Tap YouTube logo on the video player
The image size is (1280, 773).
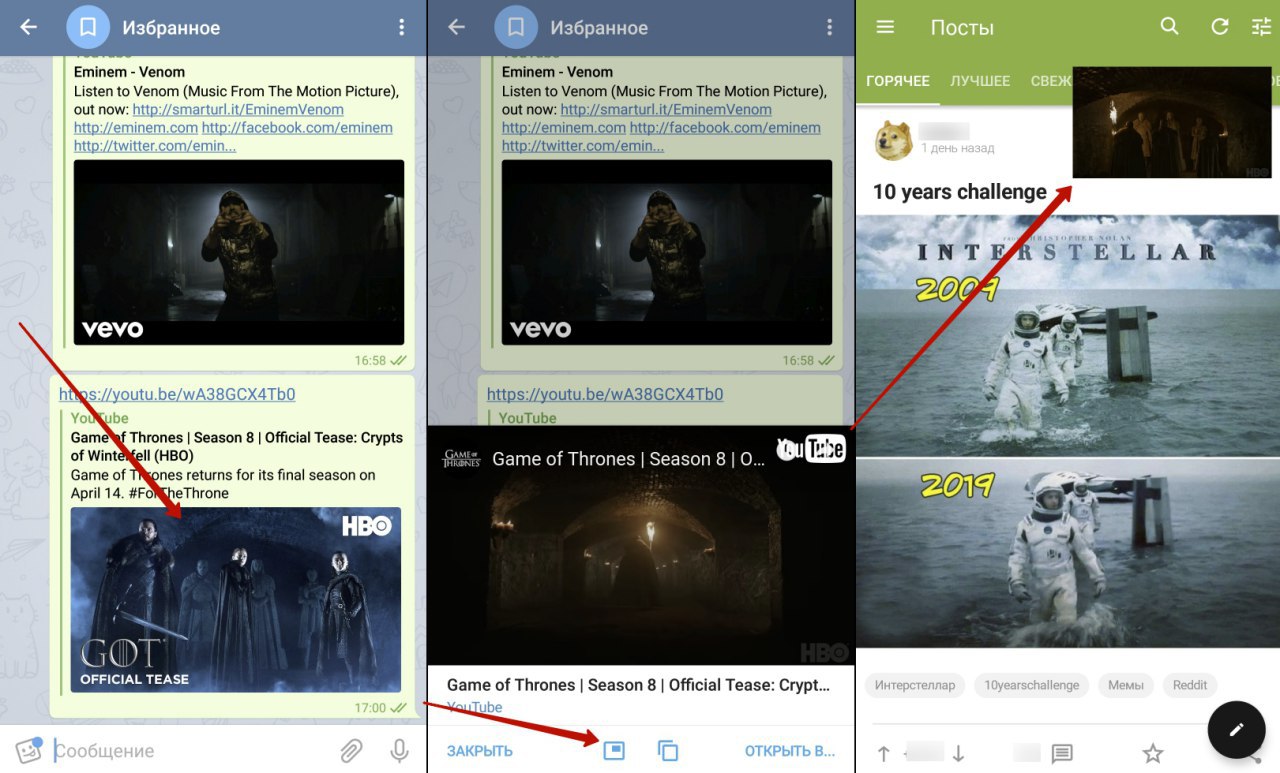(811, 449)
